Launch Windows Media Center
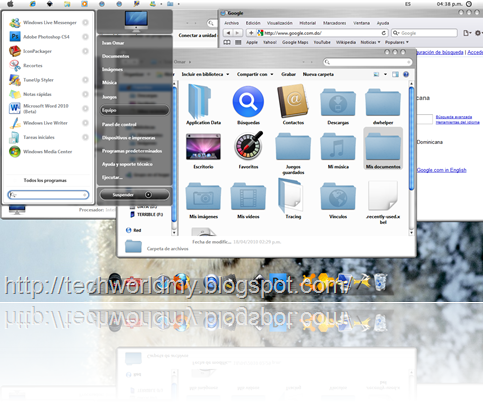 [41, 151]
